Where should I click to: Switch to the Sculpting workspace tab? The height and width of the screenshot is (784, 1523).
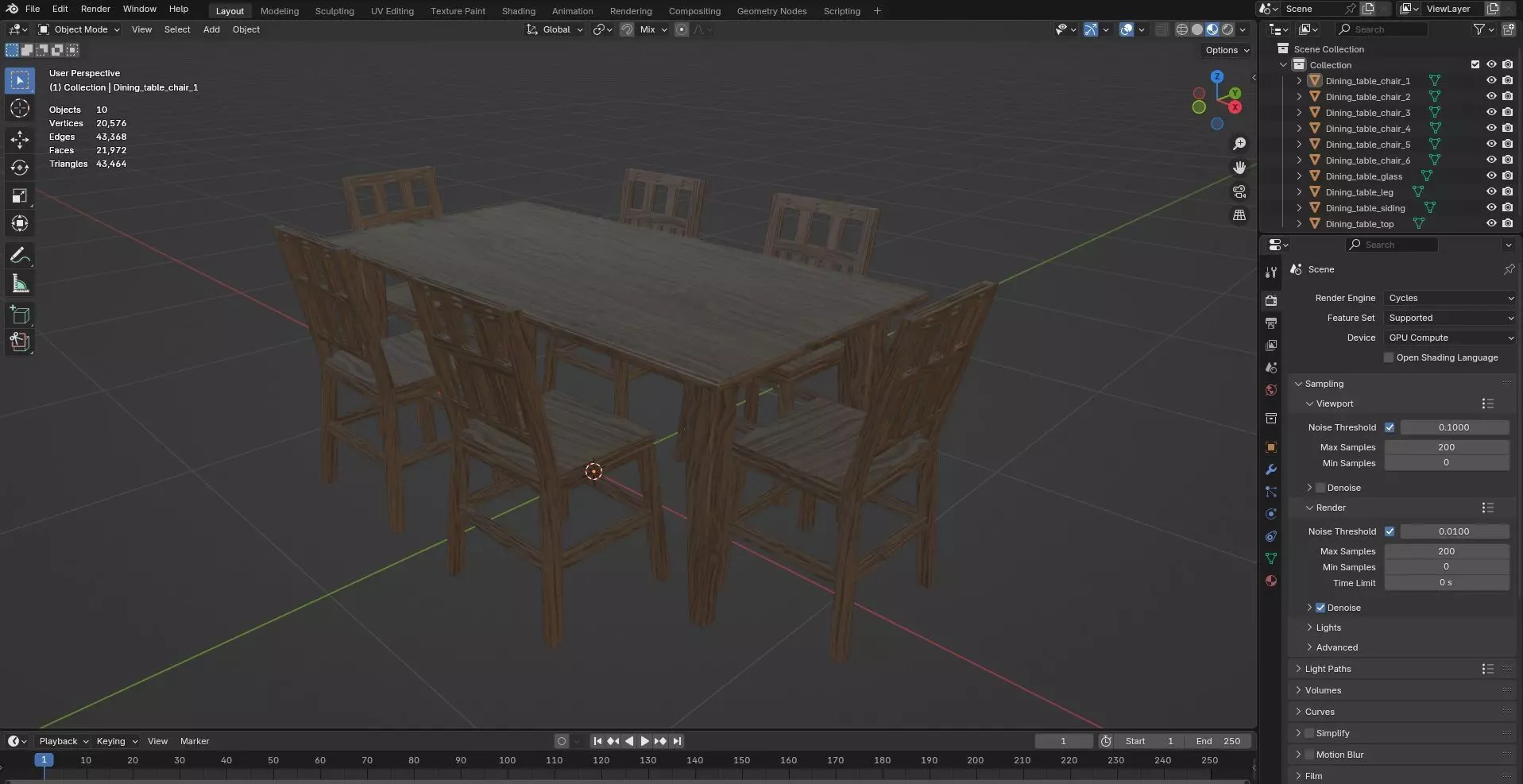pyautogui.click(x=334, y=11)
